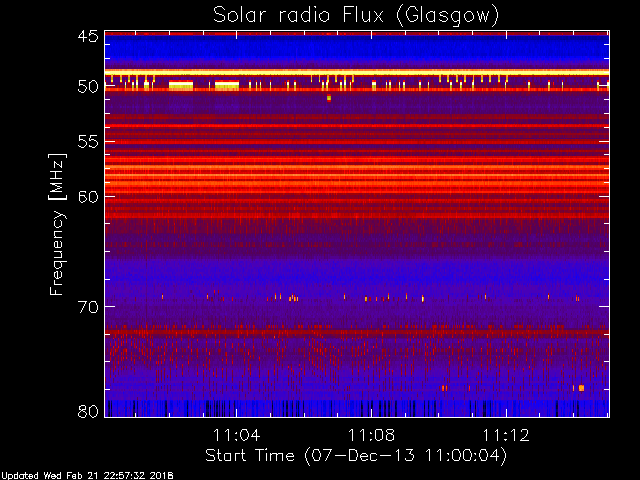The image size is (640, 480).
Task: Click the first white-yellow block at 50 MHz
Action: 181,85
